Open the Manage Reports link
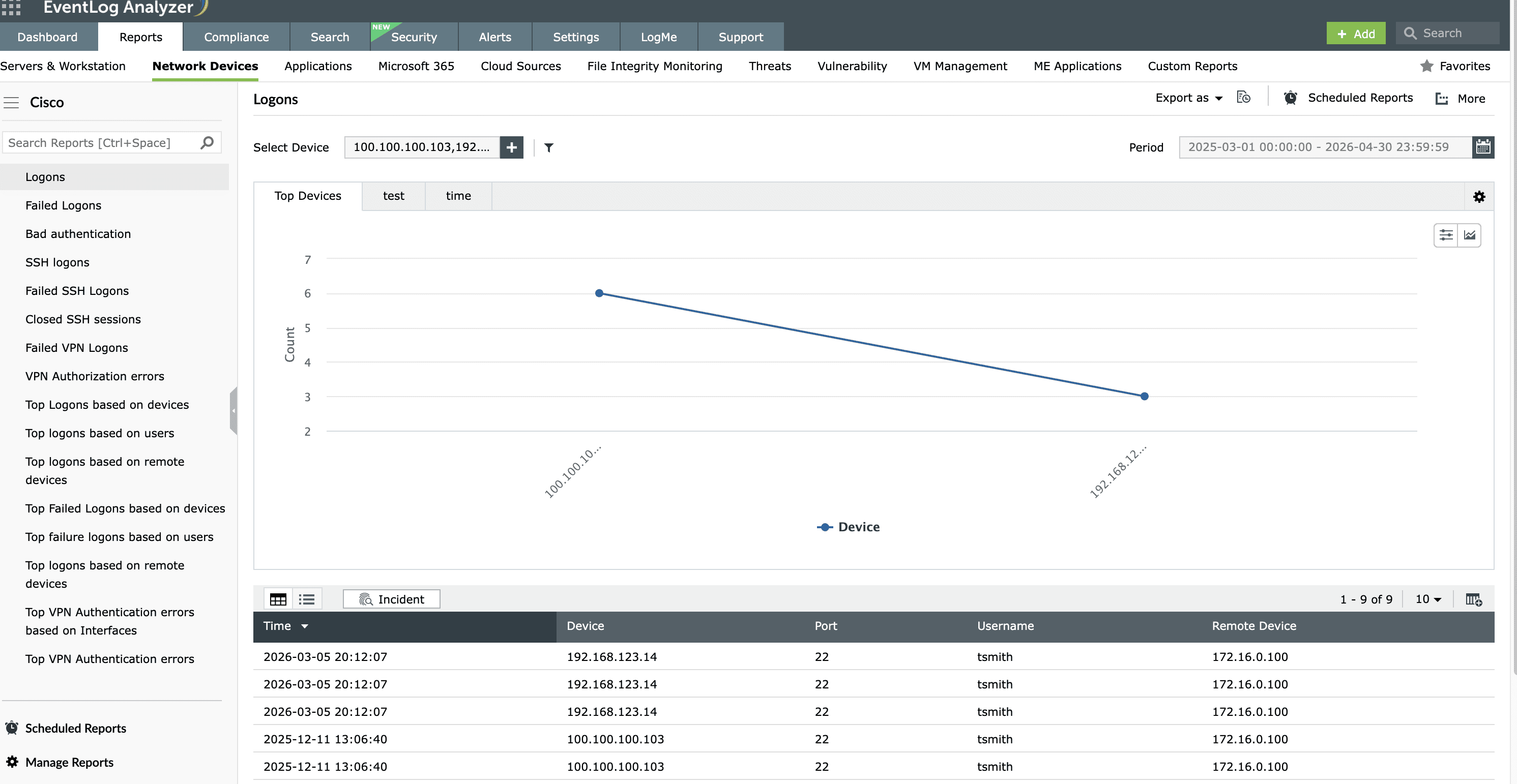The width and height of the screenshot is (1517, 784). 70,762
